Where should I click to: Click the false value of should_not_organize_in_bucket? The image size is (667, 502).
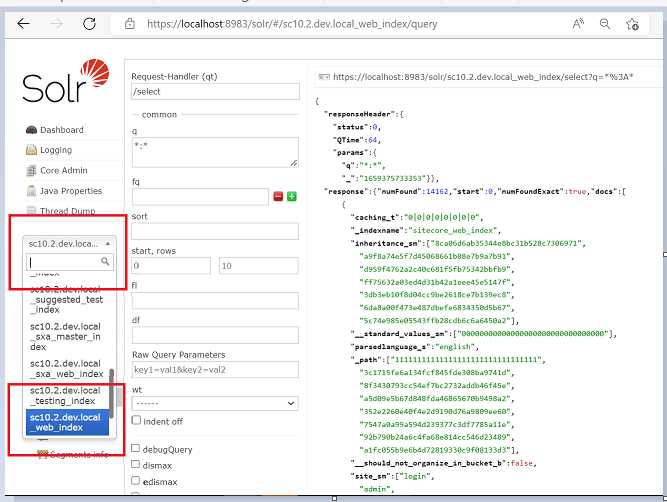(x=522, y=463)
